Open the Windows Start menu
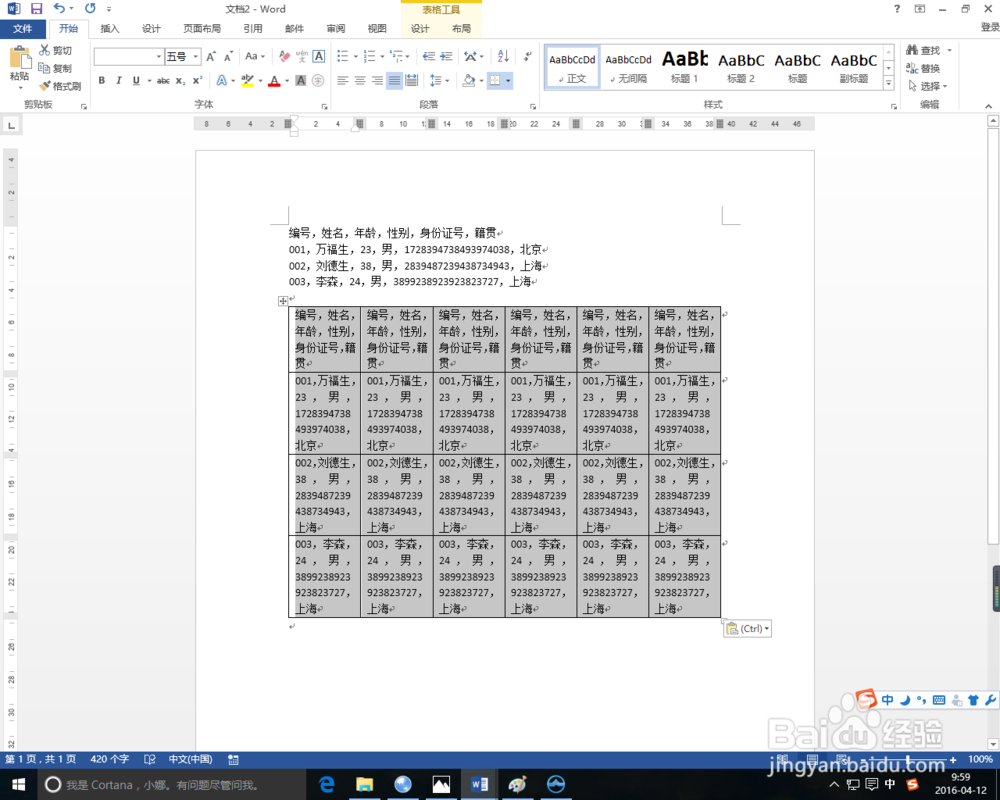1000x800 pixels. tap(18, 785)
